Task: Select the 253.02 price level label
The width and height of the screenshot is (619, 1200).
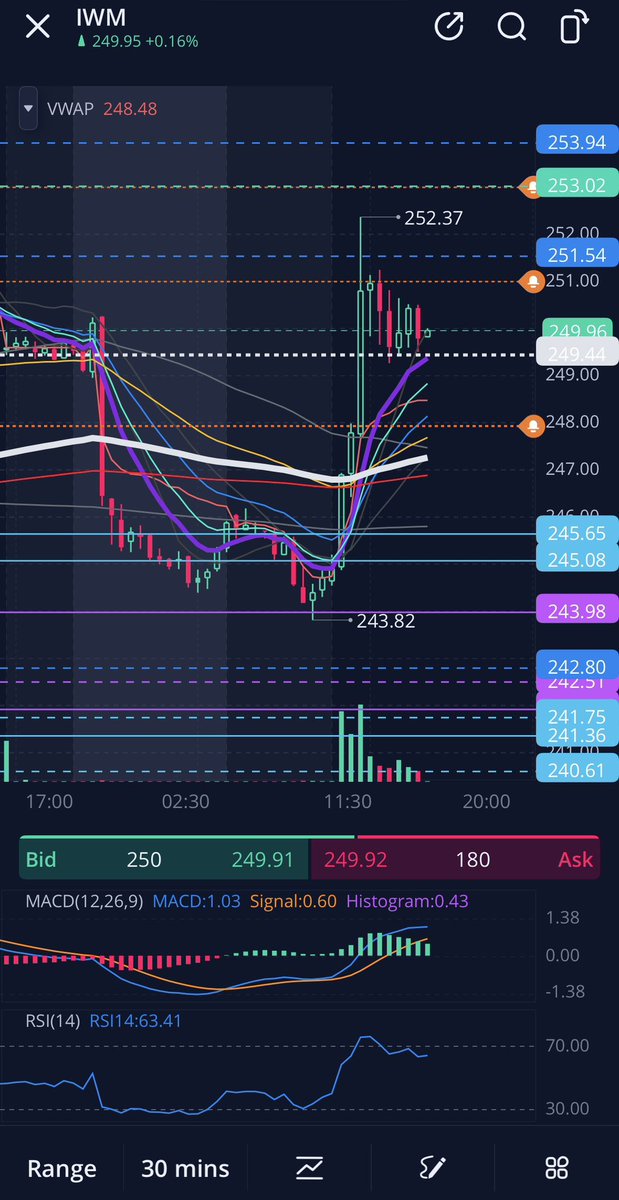Action: pyautogui.click(x=576, y=185)
